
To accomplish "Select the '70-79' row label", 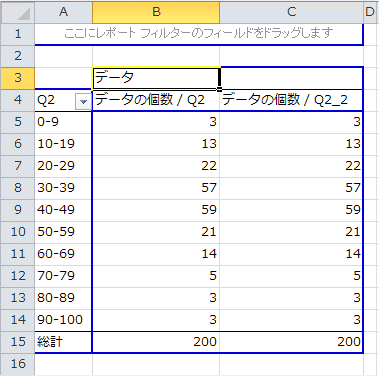I will (63, 276).
